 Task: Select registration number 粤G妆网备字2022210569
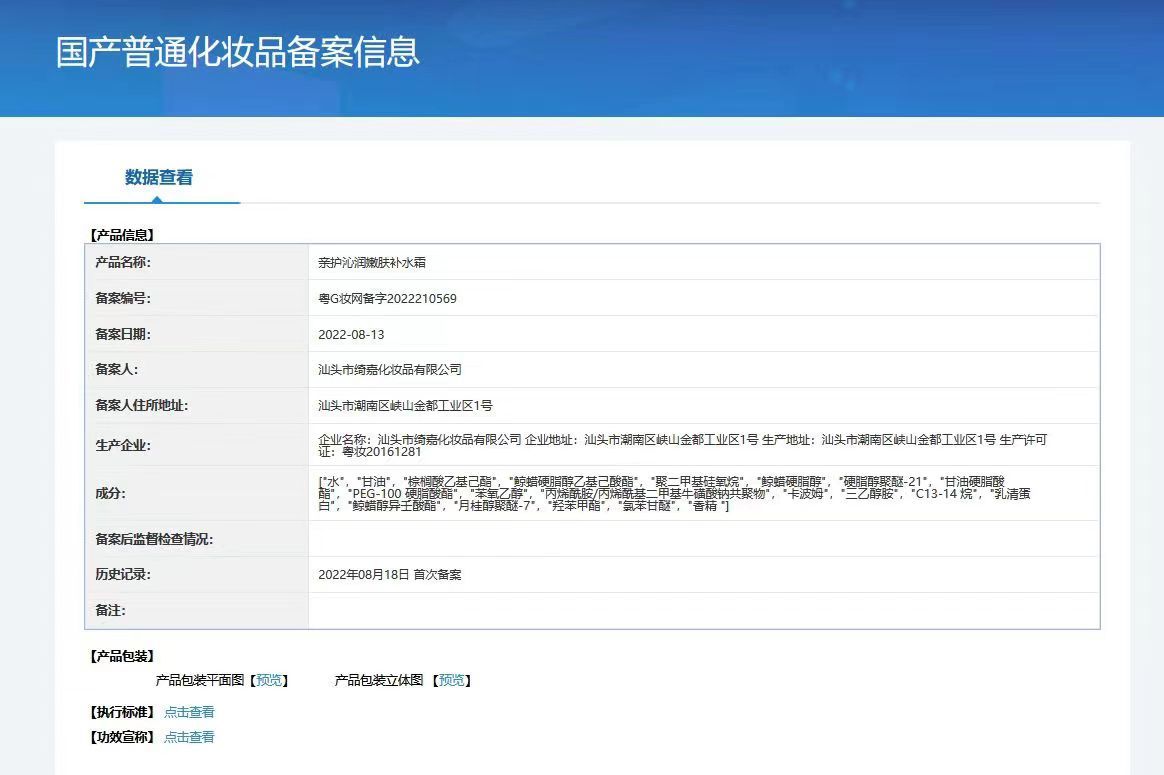click(x=388, y=298)
